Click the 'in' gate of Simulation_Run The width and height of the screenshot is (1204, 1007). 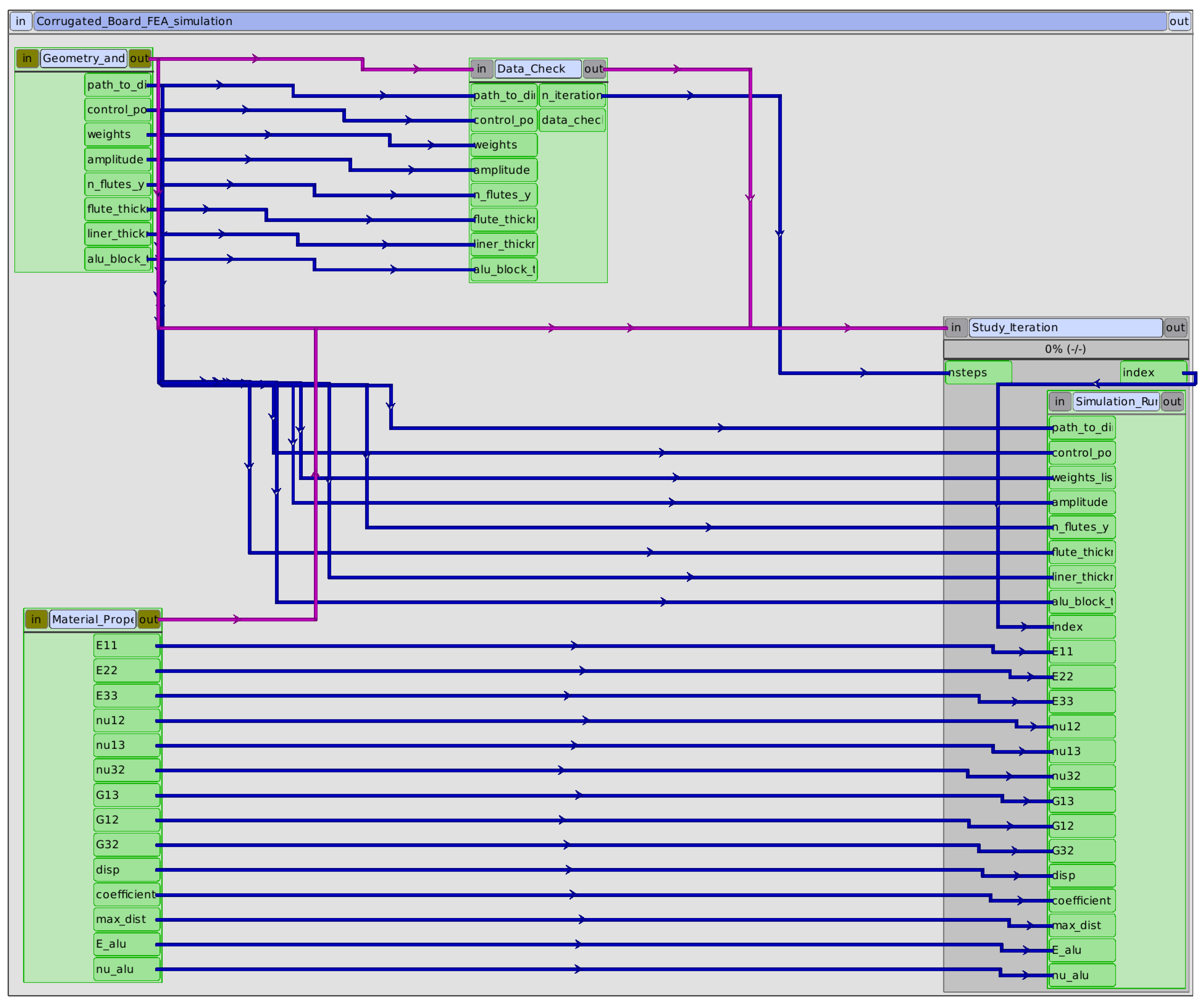(1059, 401)
